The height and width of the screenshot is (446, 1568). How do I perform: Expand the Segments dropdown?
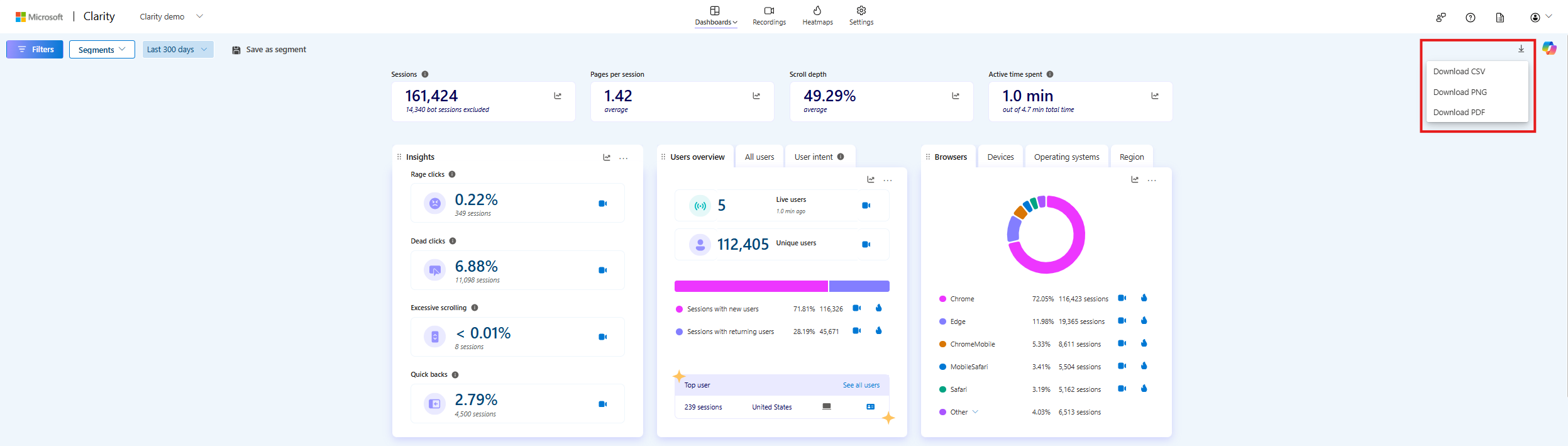click(x=102, y=50)
